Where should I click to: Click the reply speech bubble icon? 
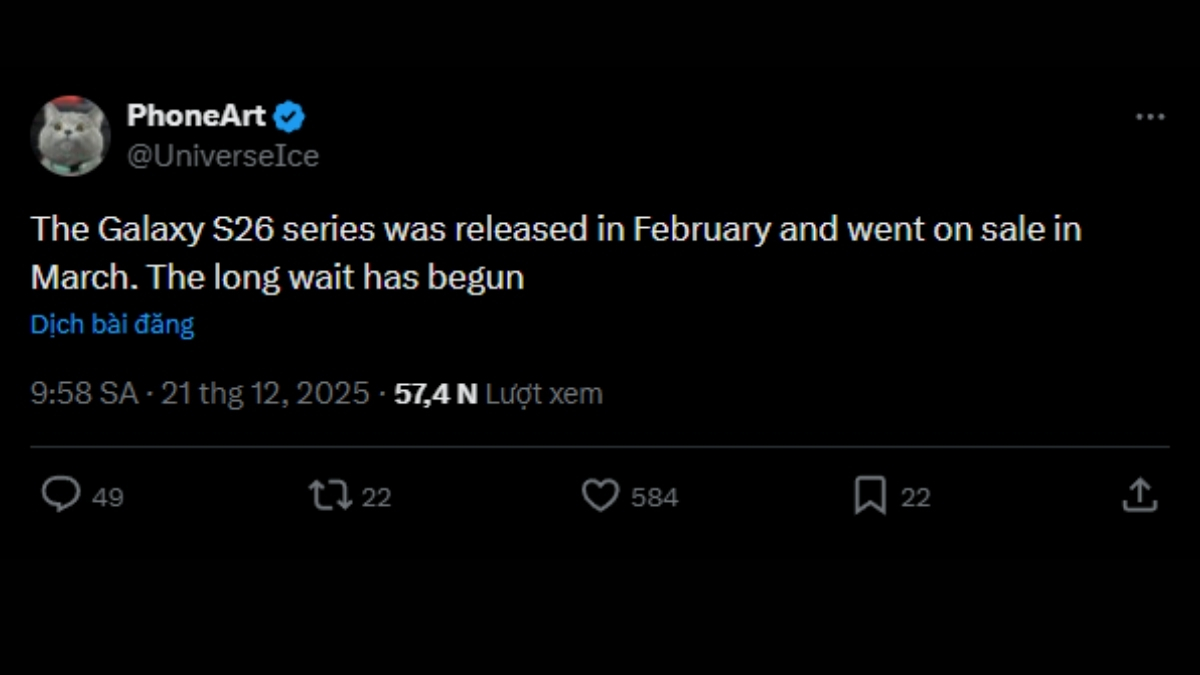pos(61,495)
